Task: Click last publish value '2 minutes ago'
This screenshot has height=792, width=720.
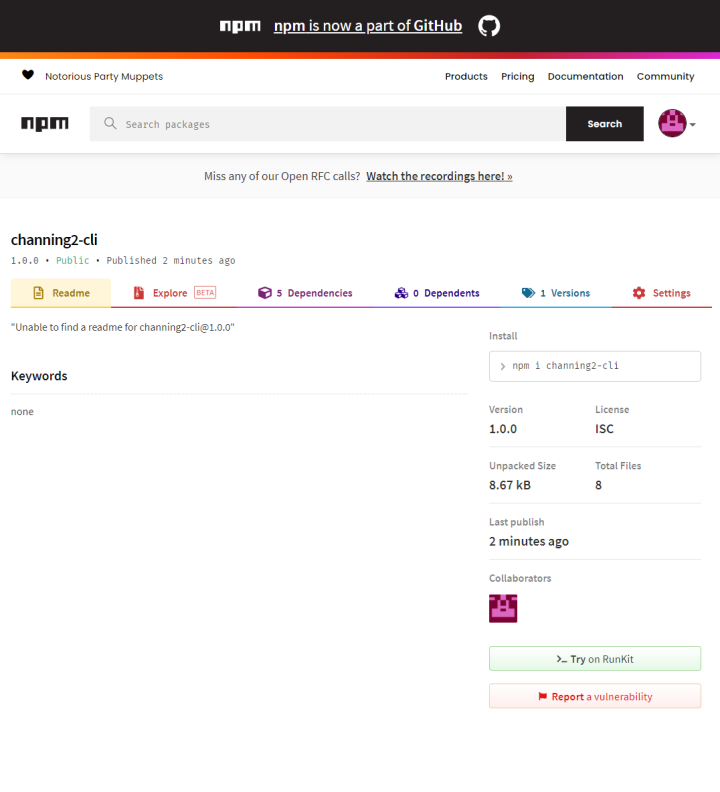Action: (529, 541)
